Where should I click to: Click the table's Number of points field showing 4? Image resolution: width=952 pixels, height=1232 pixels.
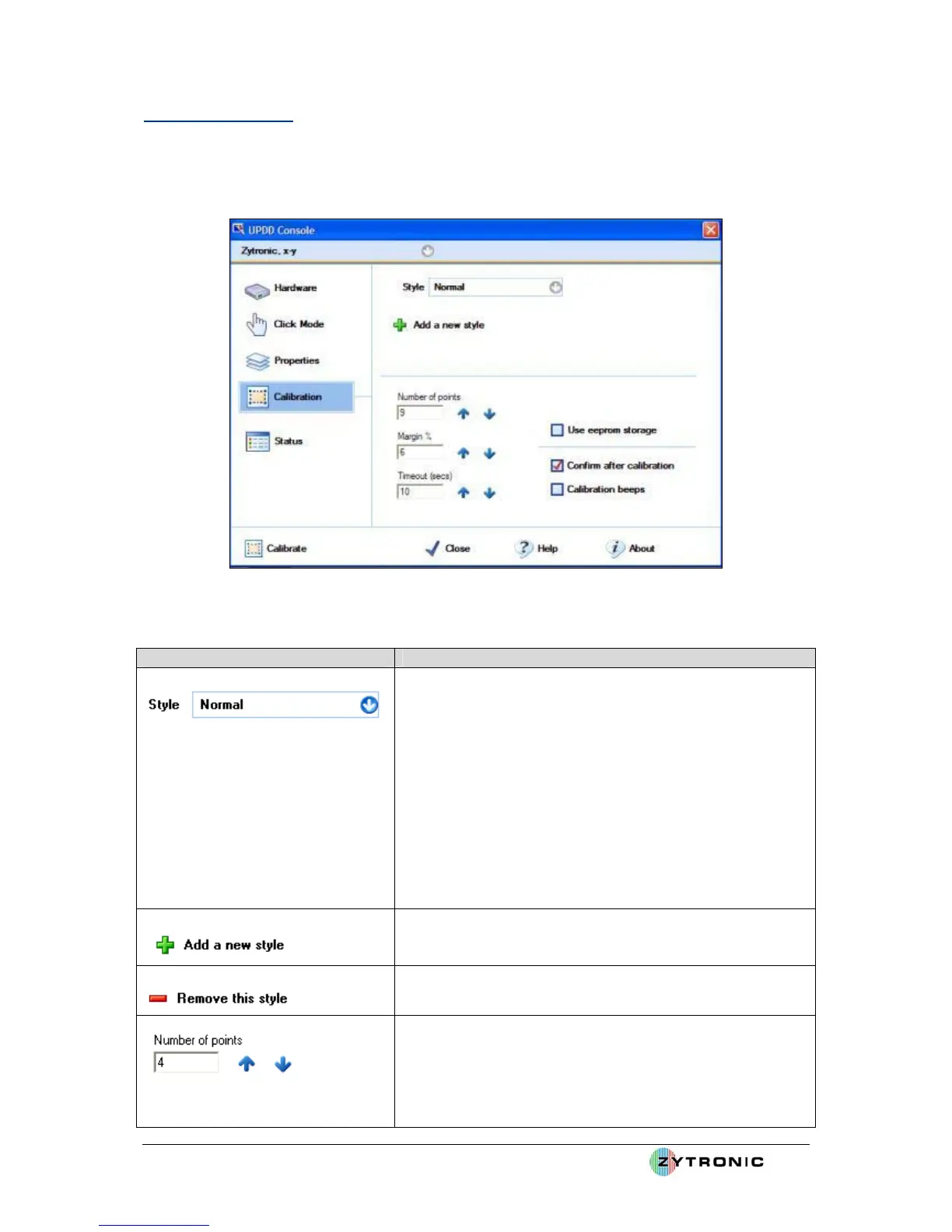coord(186,1062)
